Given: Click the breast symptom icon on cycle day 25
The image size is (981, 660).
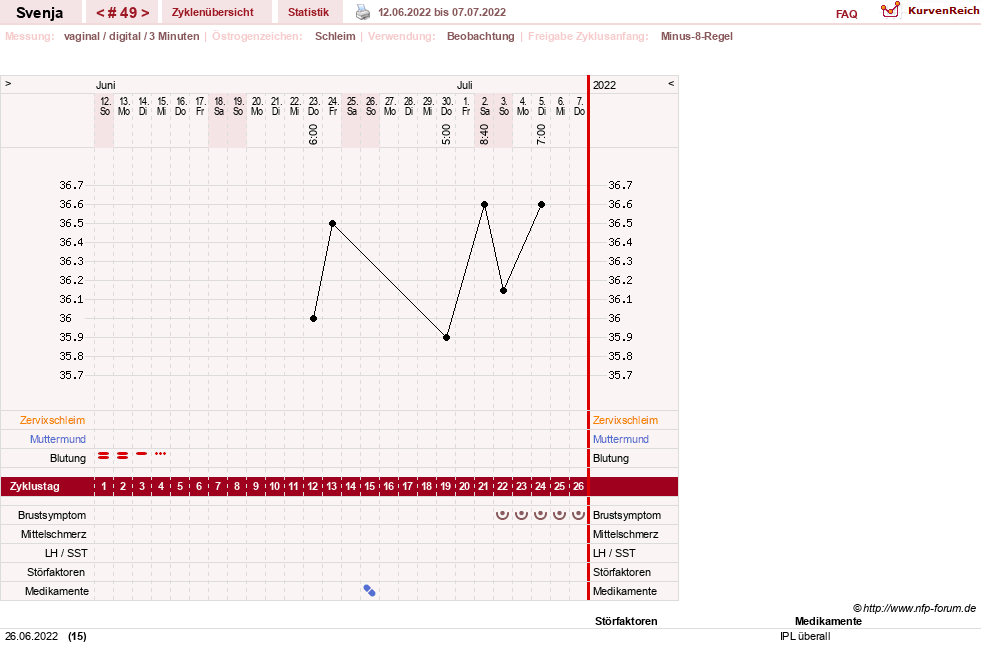Looking at the screenshot, I should (559, 515).
